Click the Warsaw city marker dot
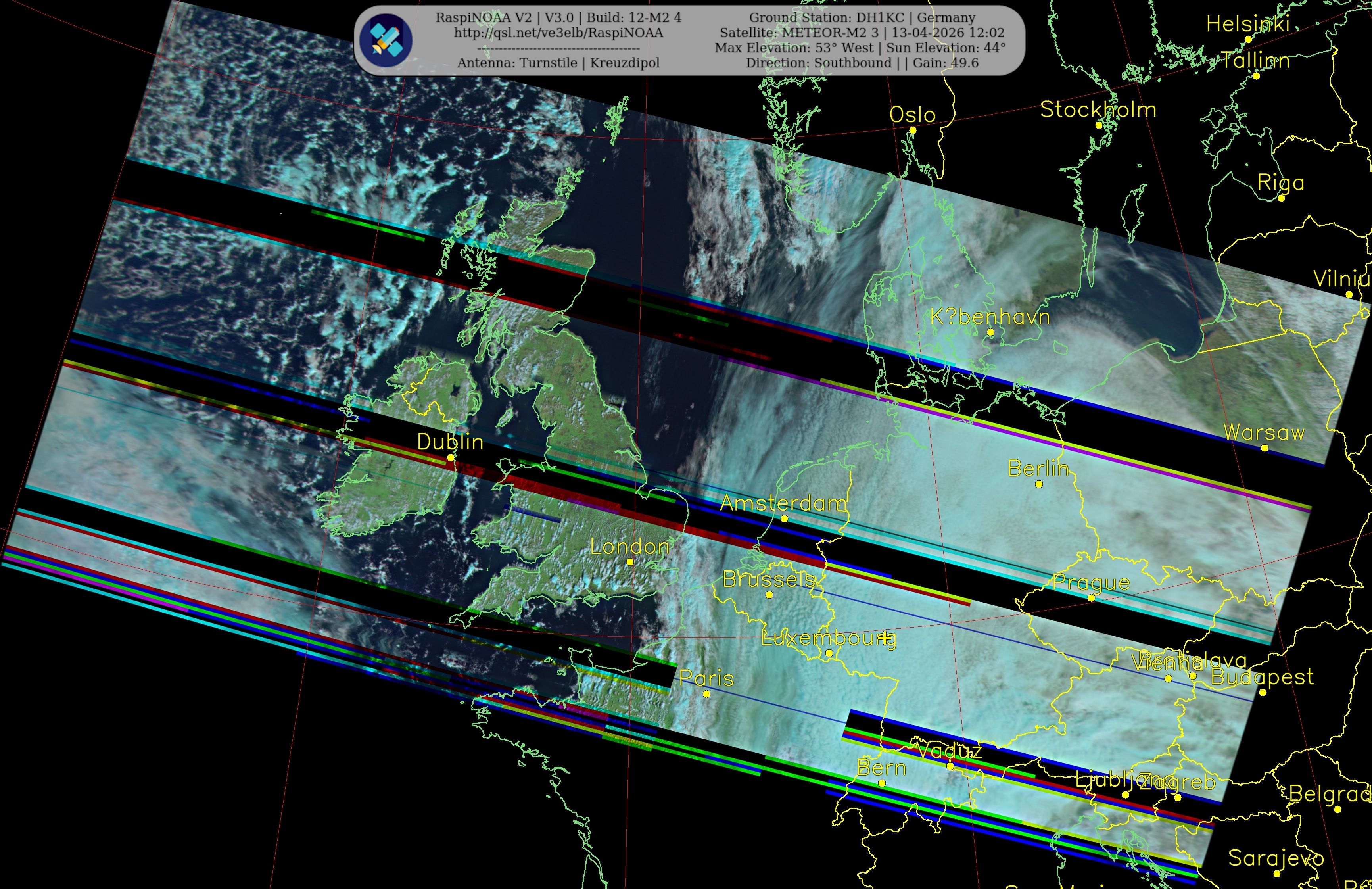Image resolution: width=1372 pixels, height=889 pixels. (1265, 449)
